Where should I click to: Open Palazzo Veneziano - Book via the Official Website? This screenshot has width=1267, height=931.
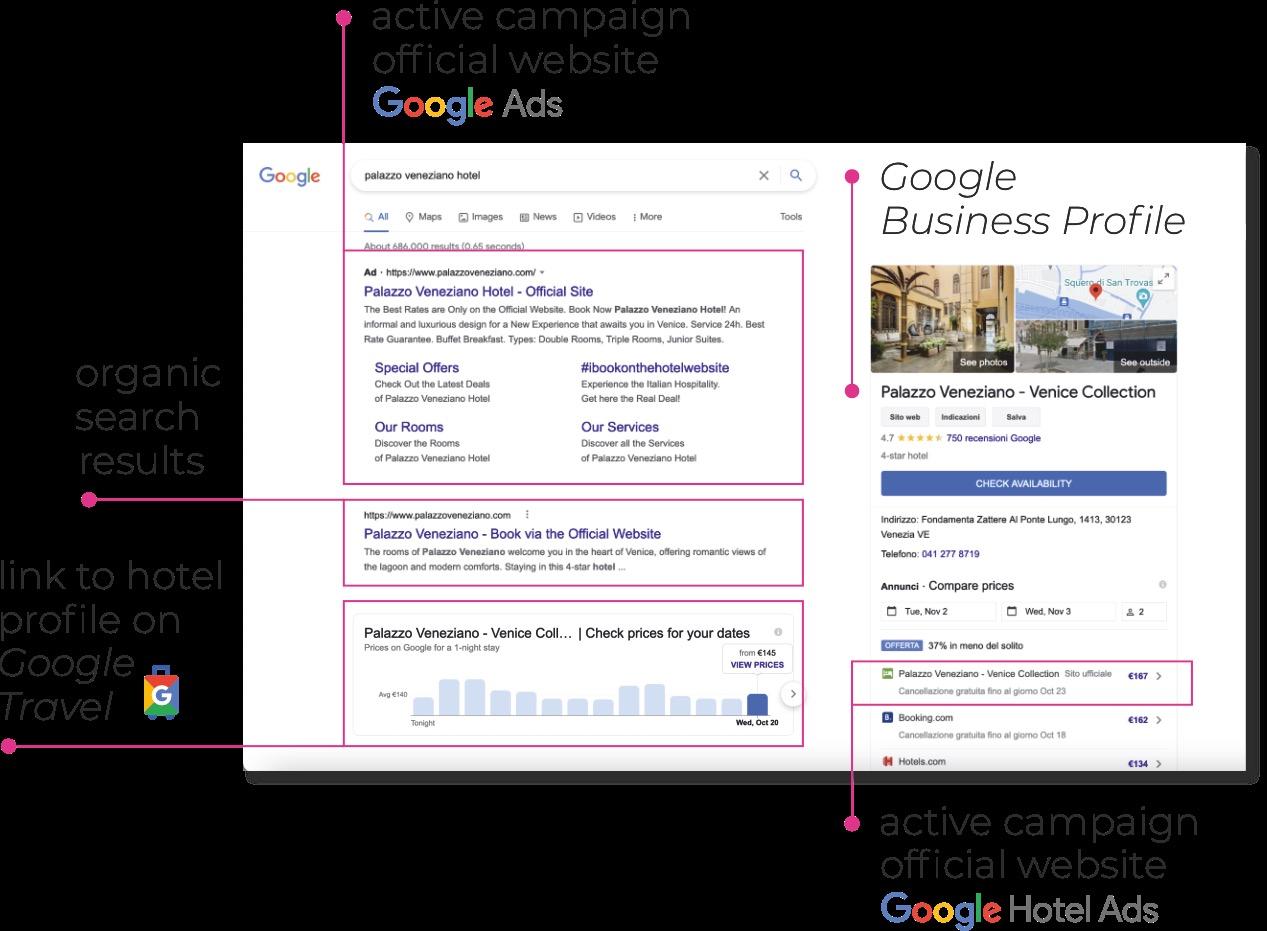(x=512, y=534)
